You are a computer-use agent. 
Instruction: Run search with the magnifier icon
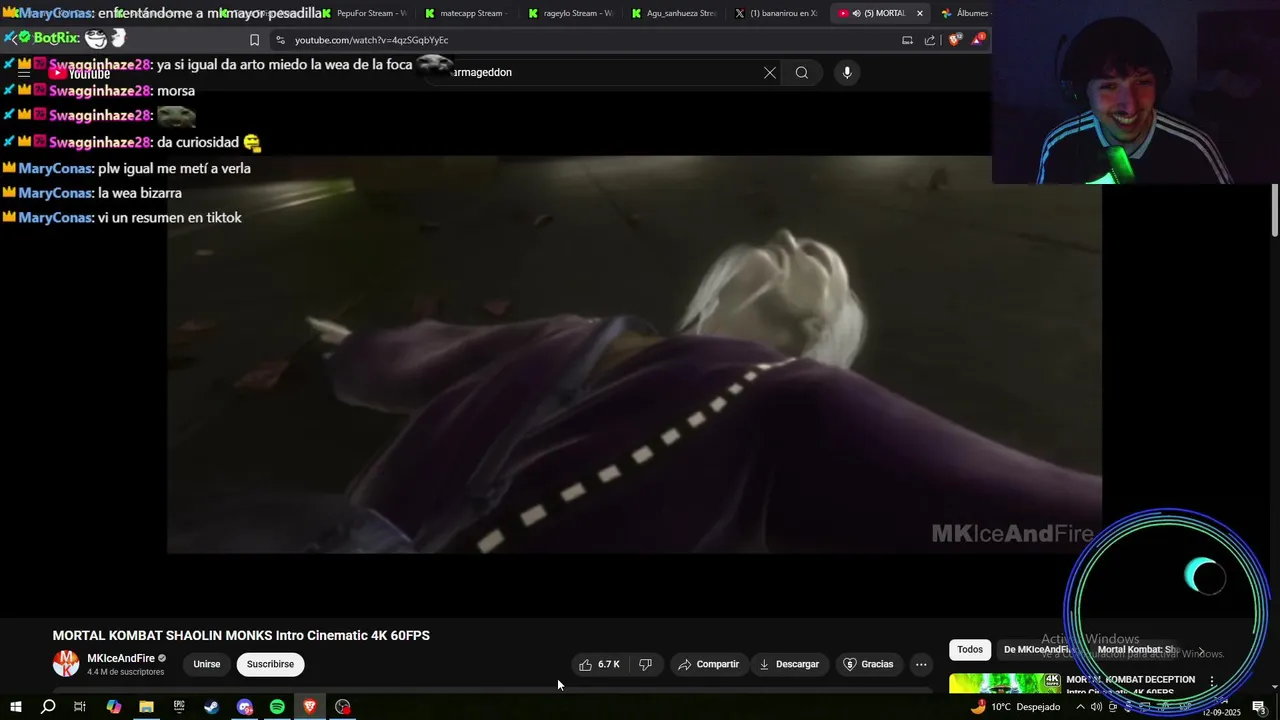tap(802, 72)
